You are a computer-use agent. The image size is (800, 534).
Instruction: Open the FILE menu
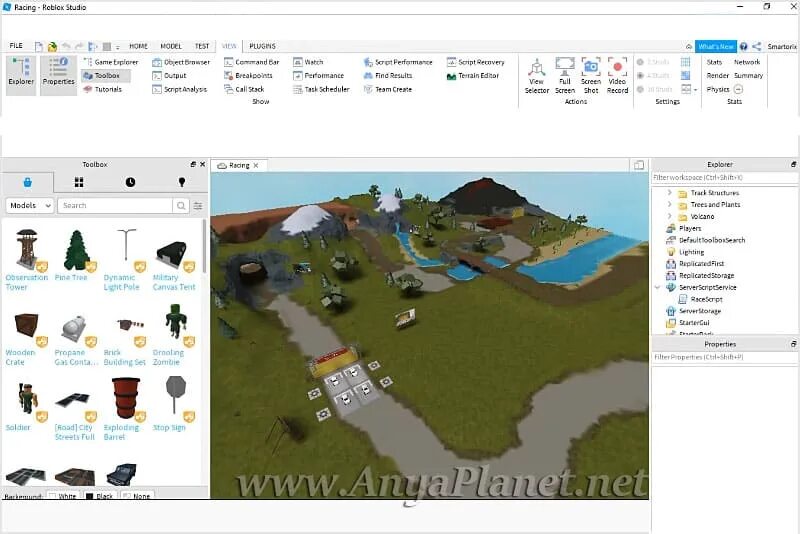(x=16, y=46)
